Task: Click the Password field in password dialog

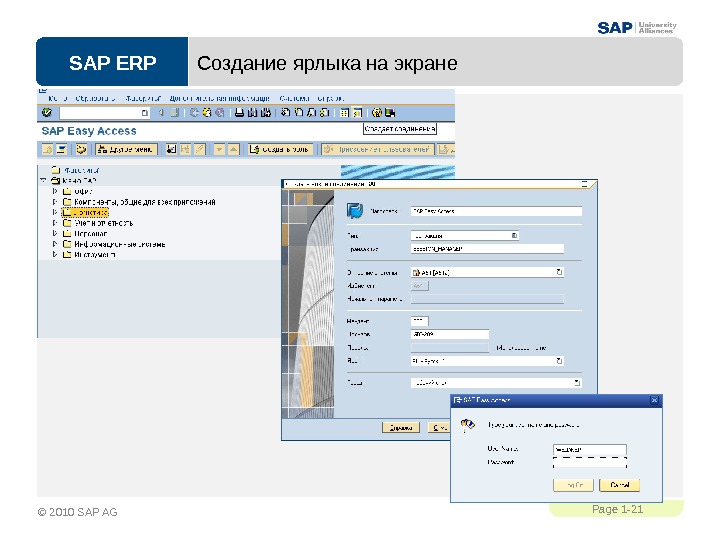Action: 590,463
